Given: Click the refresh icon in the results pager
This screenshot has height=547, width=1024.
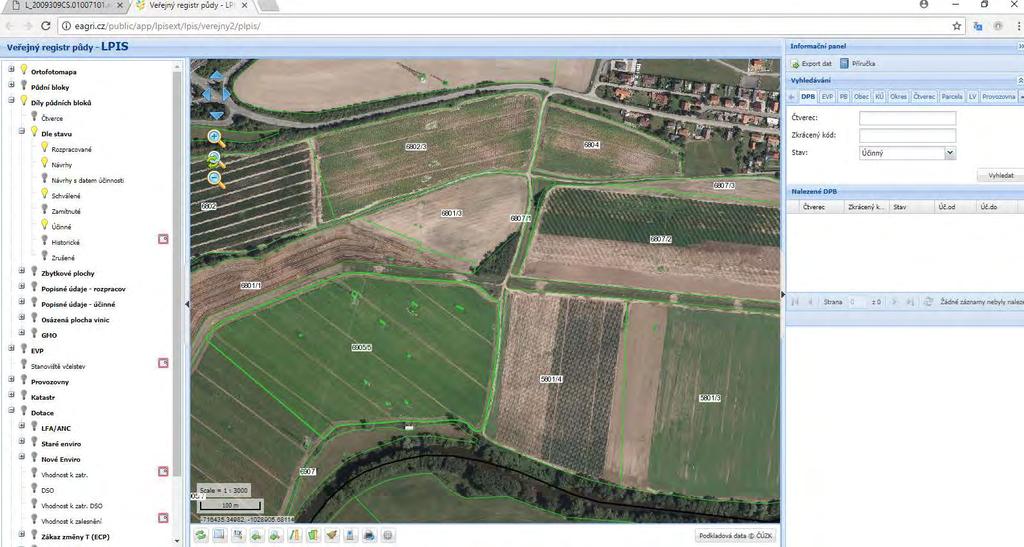Looking at the screenshot, I should click(x=928, y=302).
